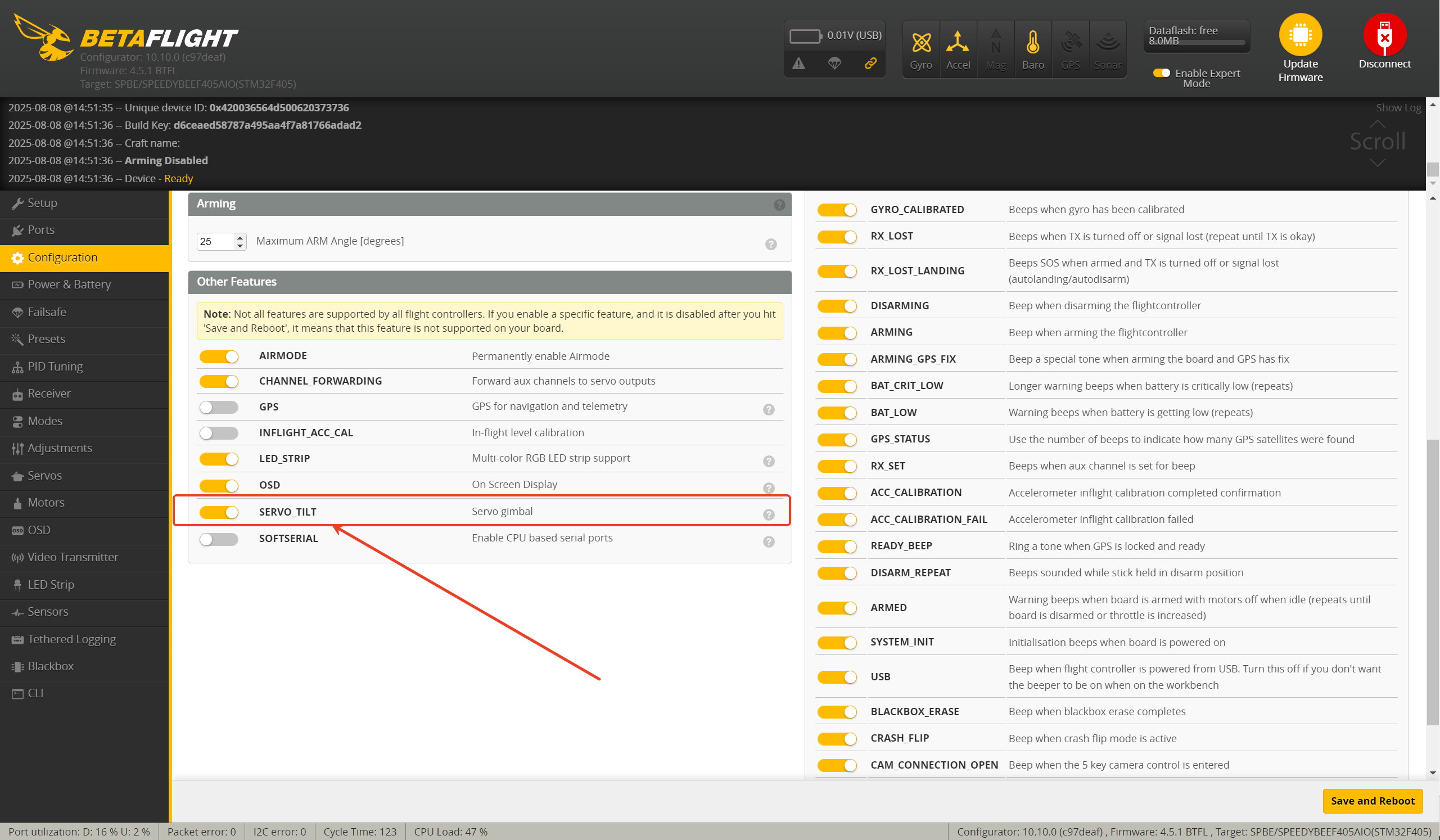Viewport: 1440px width, 840px height.
Task: Open help for Arming section header
Action: pyautogui.click(x=779, y=205)
